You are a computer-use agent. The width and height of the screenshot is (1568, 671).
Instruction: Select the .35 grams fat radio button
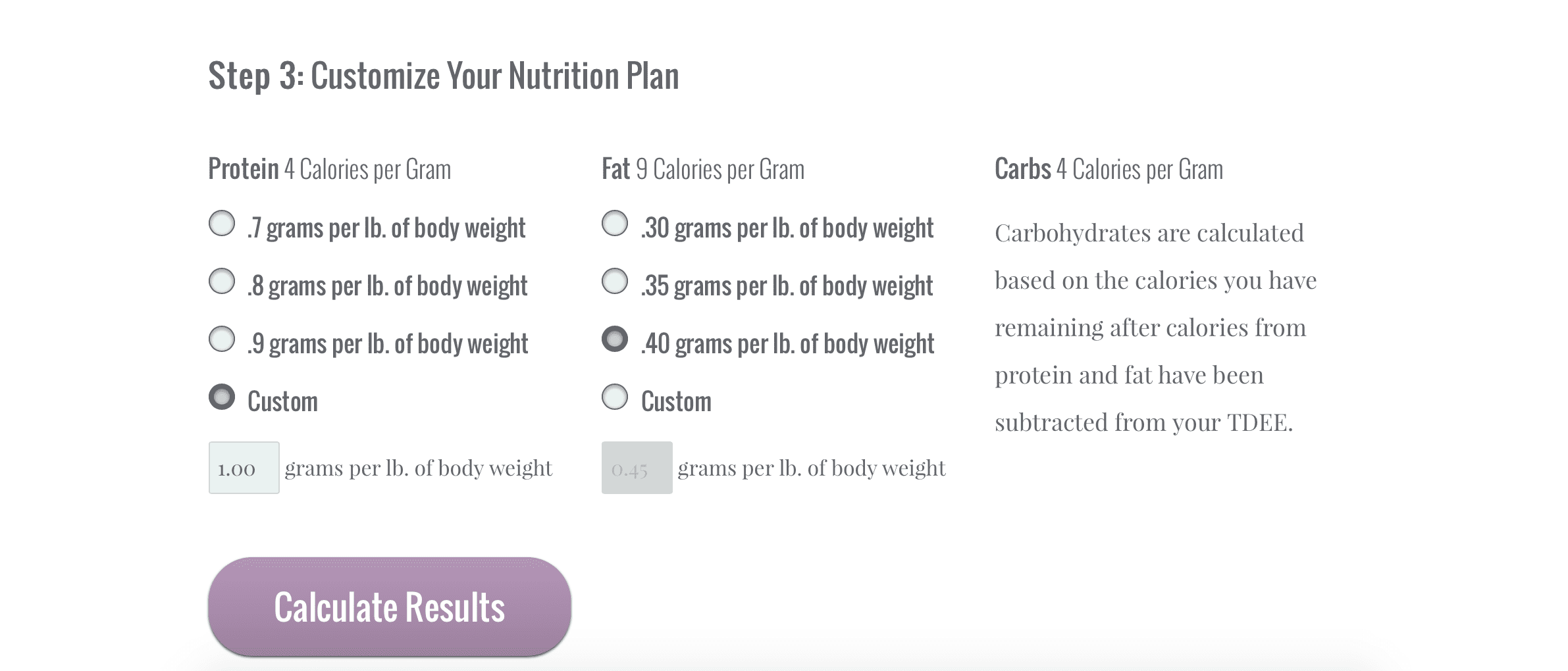pyautogui.click(x=615, y=281)
